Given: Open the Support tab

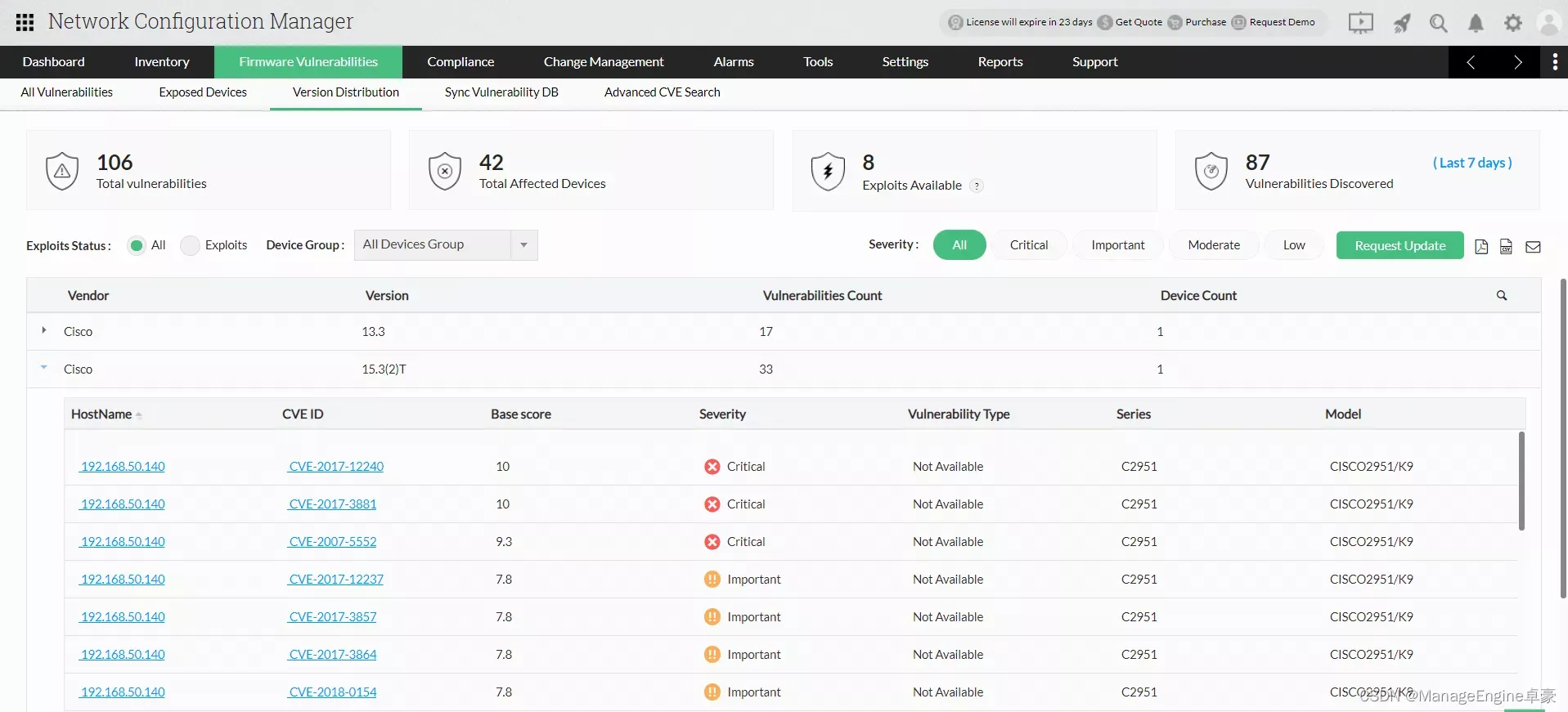Looking at the screenshot, I should (x=1094, y=62).
